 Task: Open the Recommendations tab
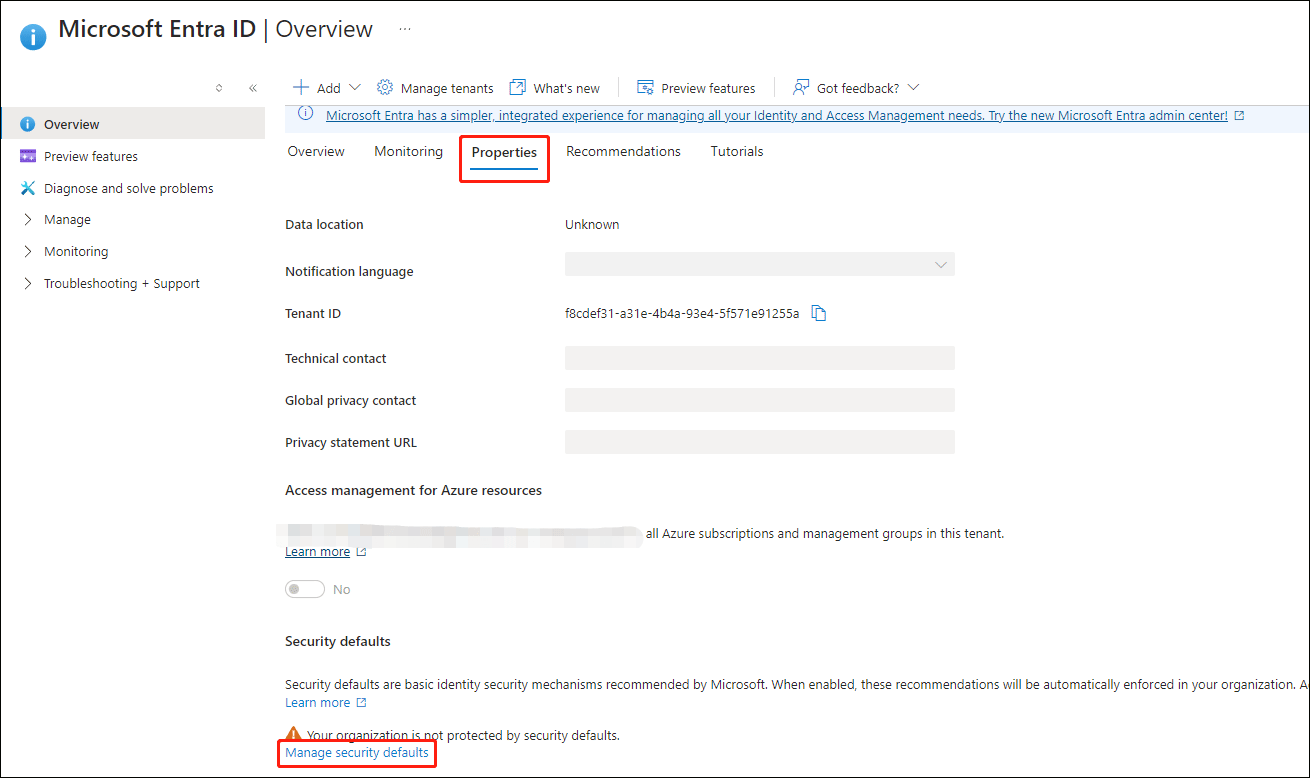tap(623, 151)
